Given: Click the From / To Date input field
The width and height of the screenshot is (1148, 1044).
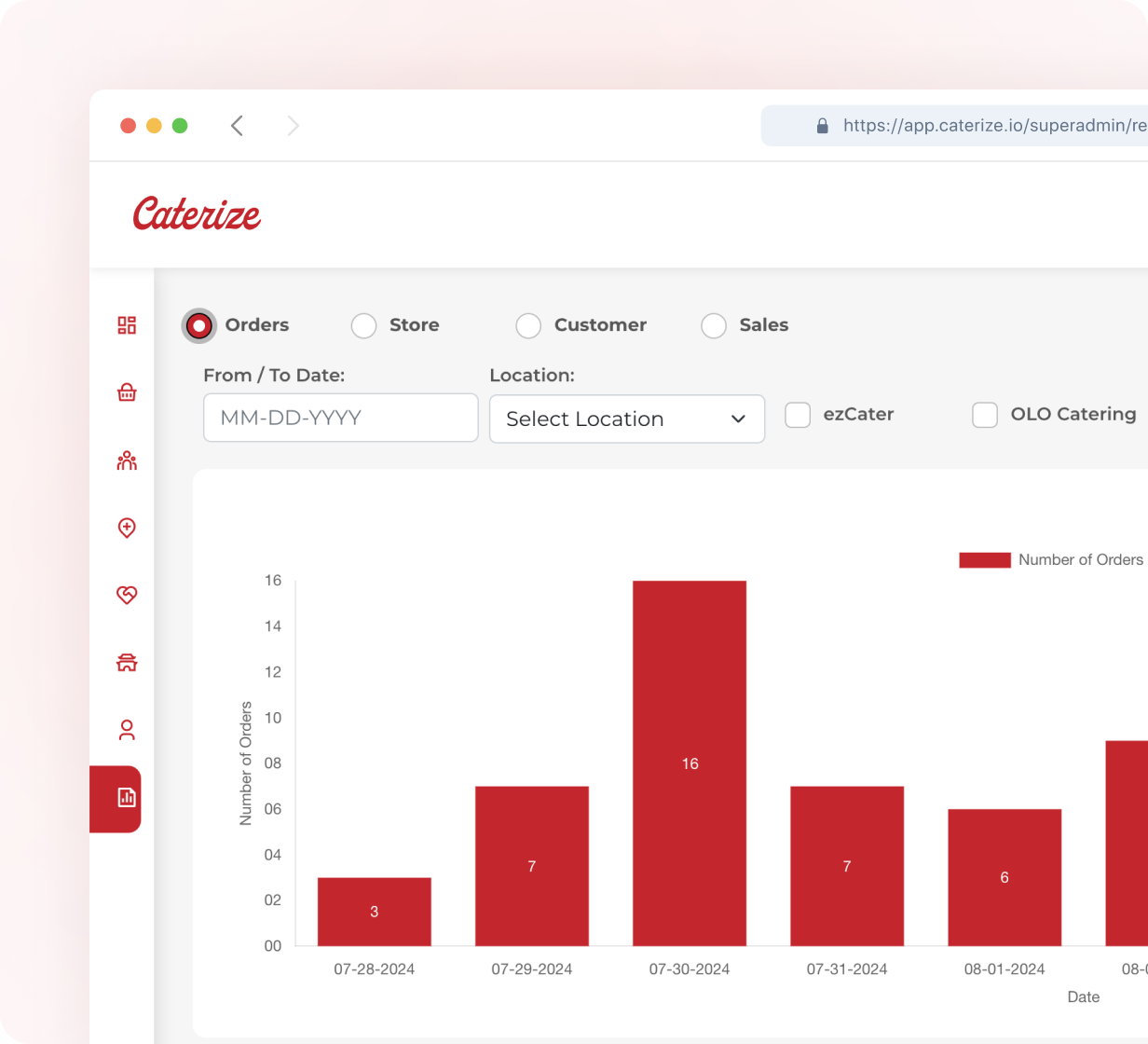Looking at the screenshot, I should point(340,418).
